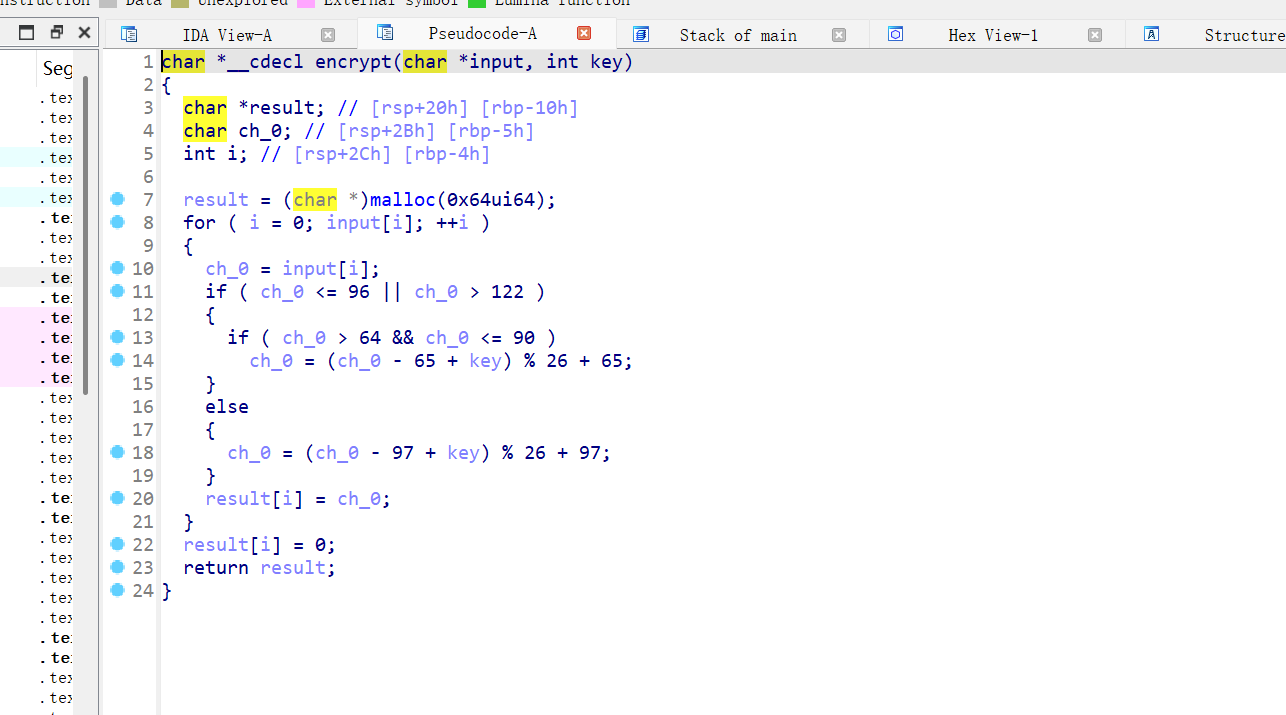Maximize the left segments panel
The image size is (1286, 715).
27,33
